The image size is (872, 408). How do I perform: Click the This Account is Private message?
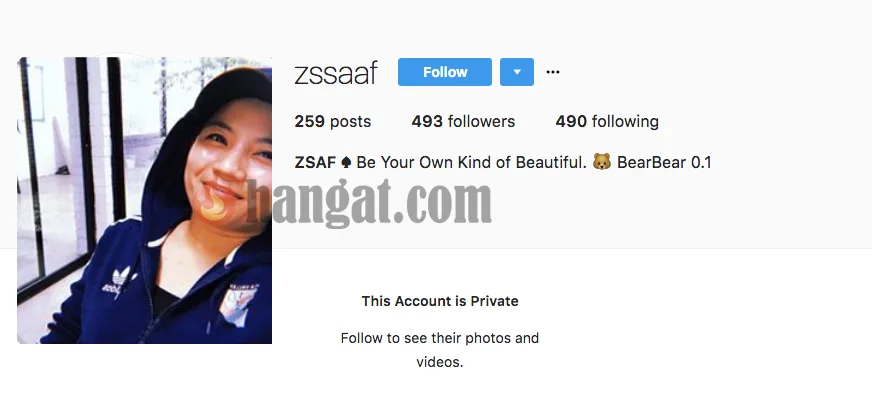click(x=440, y=301)
